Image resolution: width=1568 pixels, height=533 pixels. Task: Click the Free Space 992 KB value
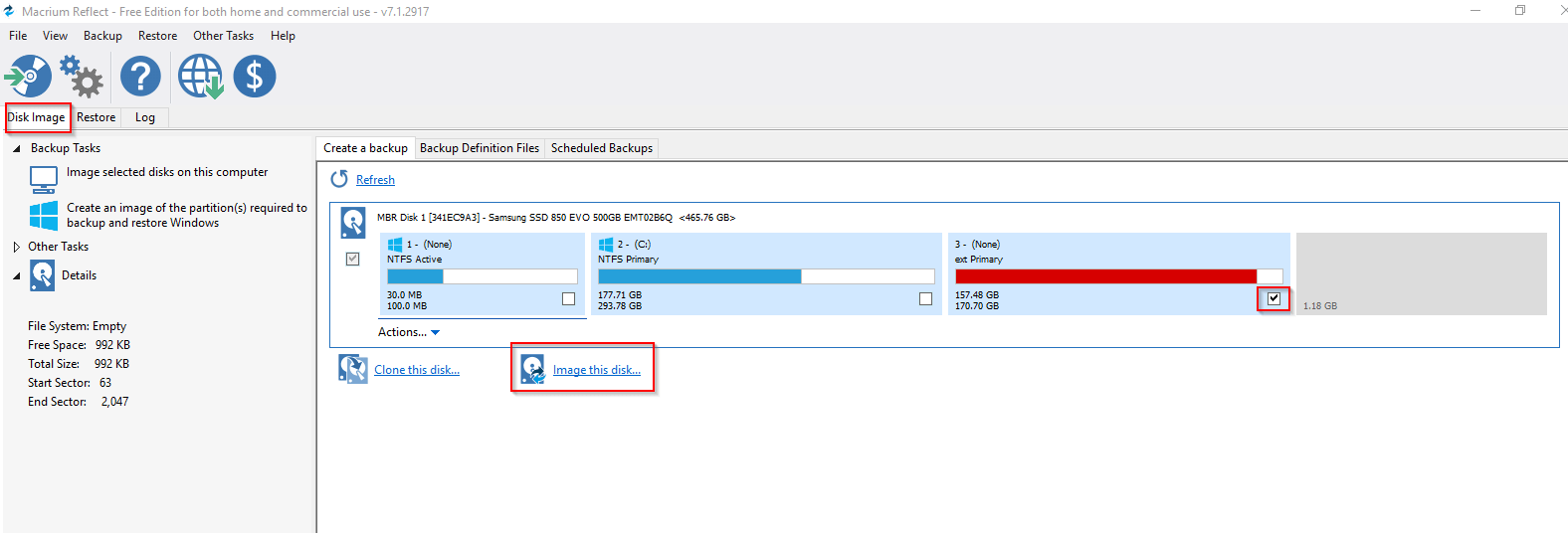pyautogui.click(x=112, y=345)
